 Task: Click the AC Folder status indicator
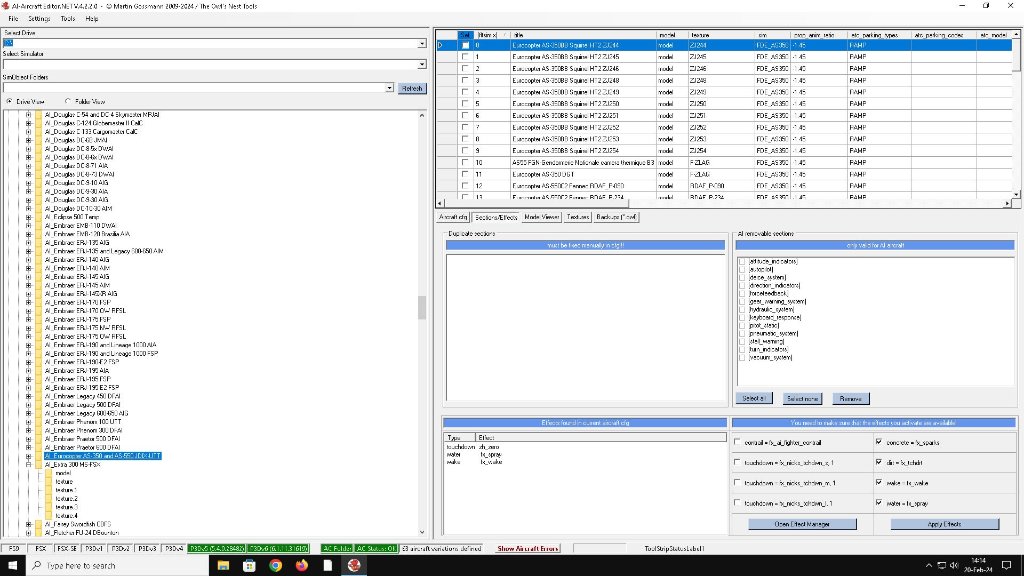pyautogui.click(x=337, y=549)
